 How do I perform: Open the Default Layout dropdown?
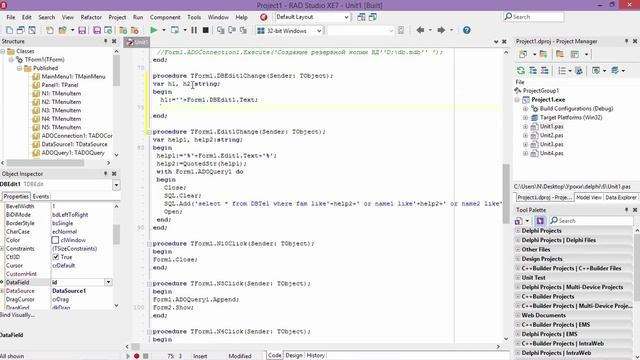coord(347,17)
